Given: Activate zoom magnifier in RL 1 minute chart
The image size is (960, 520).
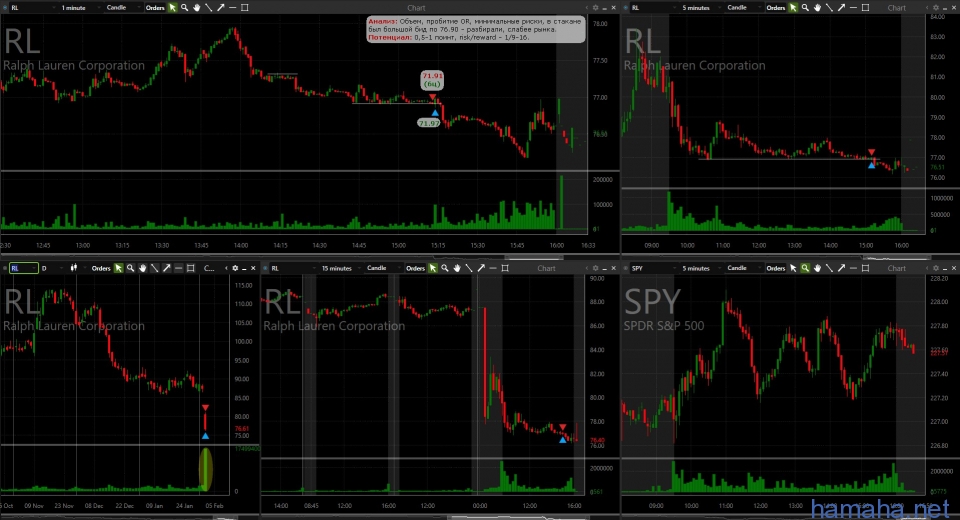Looking at the screenshot, I should [x=184, y=7].
